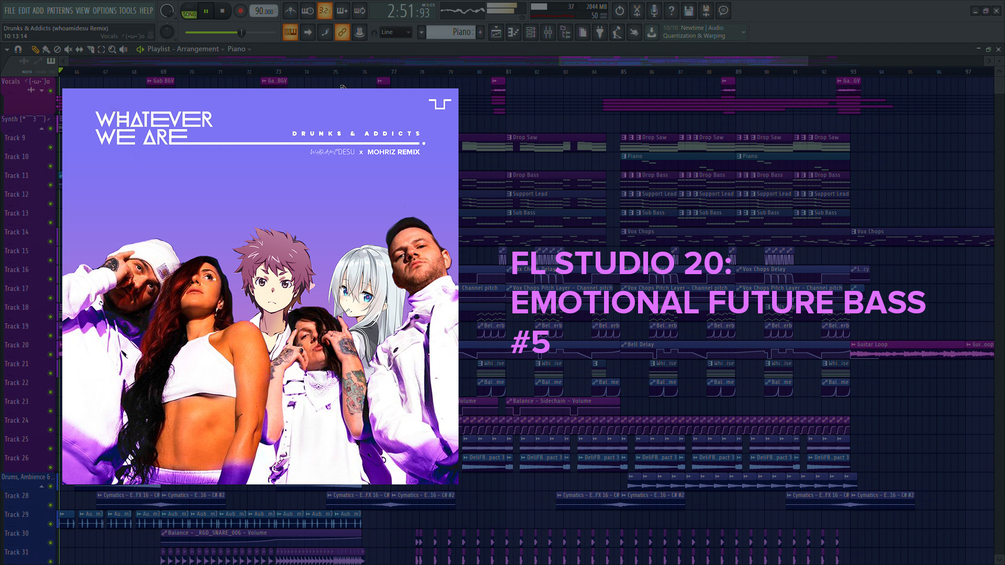Open the FILE menu
Image resolution: width=1005 pixels, height=565 pixels.
tap(10, 11)
